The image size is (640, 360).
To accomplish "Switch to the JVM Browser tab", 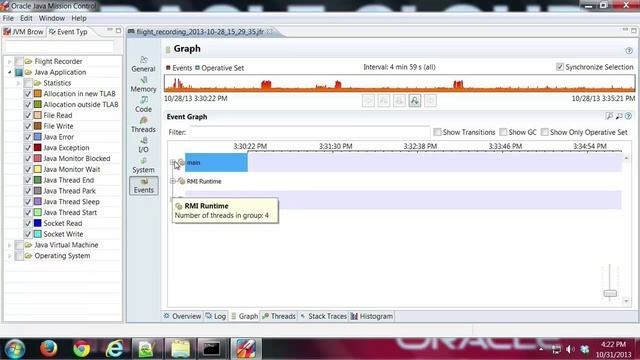I will coord(23,32).
